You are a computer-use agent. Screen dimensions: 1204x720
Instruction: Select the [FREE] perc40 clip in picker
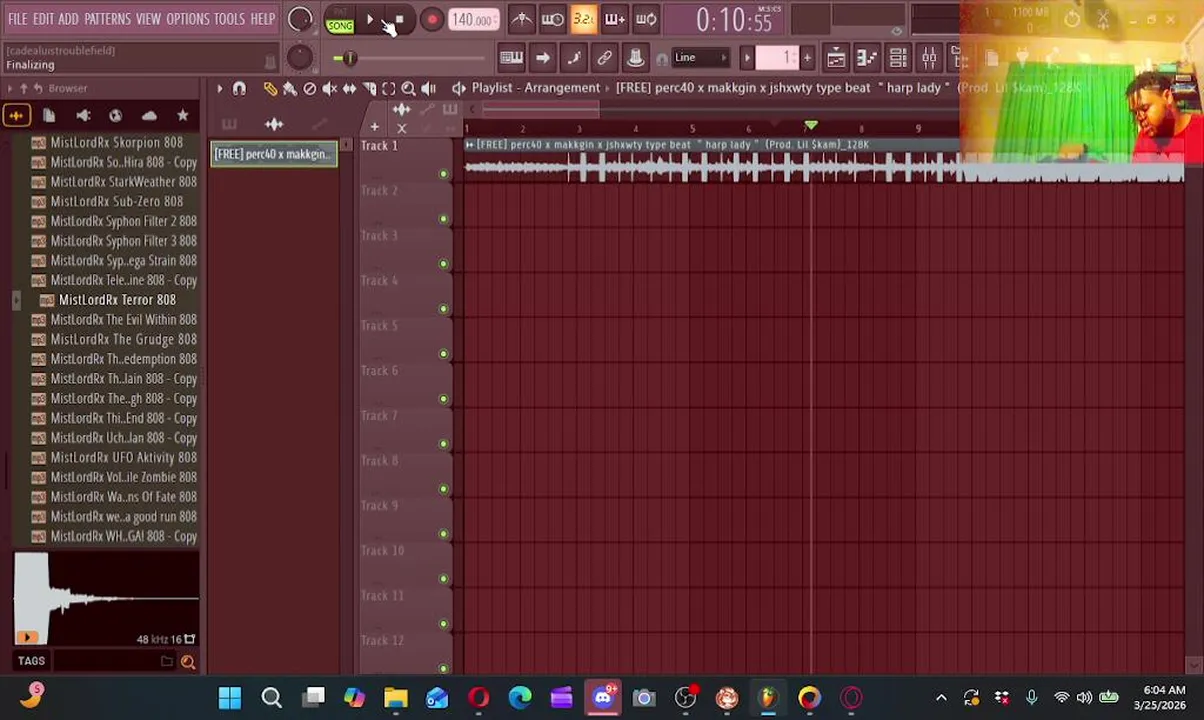pyautogui.click(x=274, y=154)
